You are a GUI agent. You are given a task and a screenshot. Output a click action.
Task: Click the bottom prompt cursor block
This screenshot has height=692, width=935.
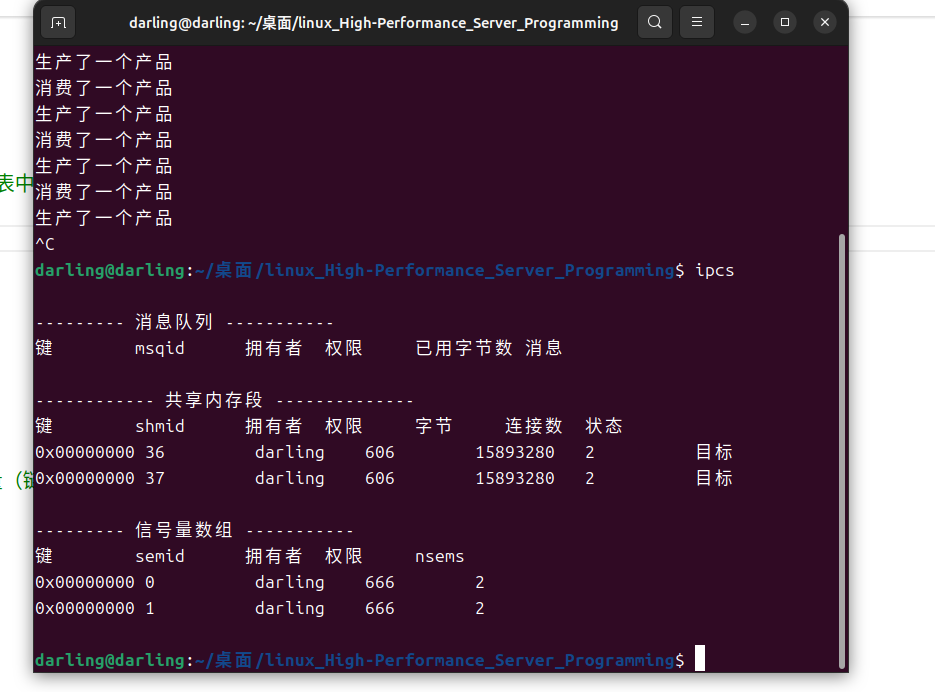point(700,658)
